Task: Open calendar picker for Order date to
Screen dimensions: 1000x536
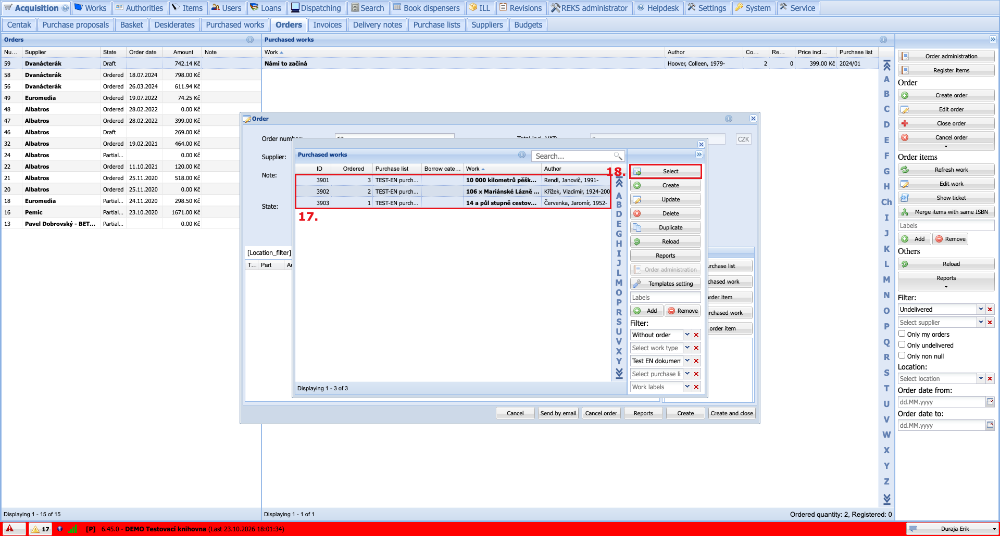Action: (990, 425)
